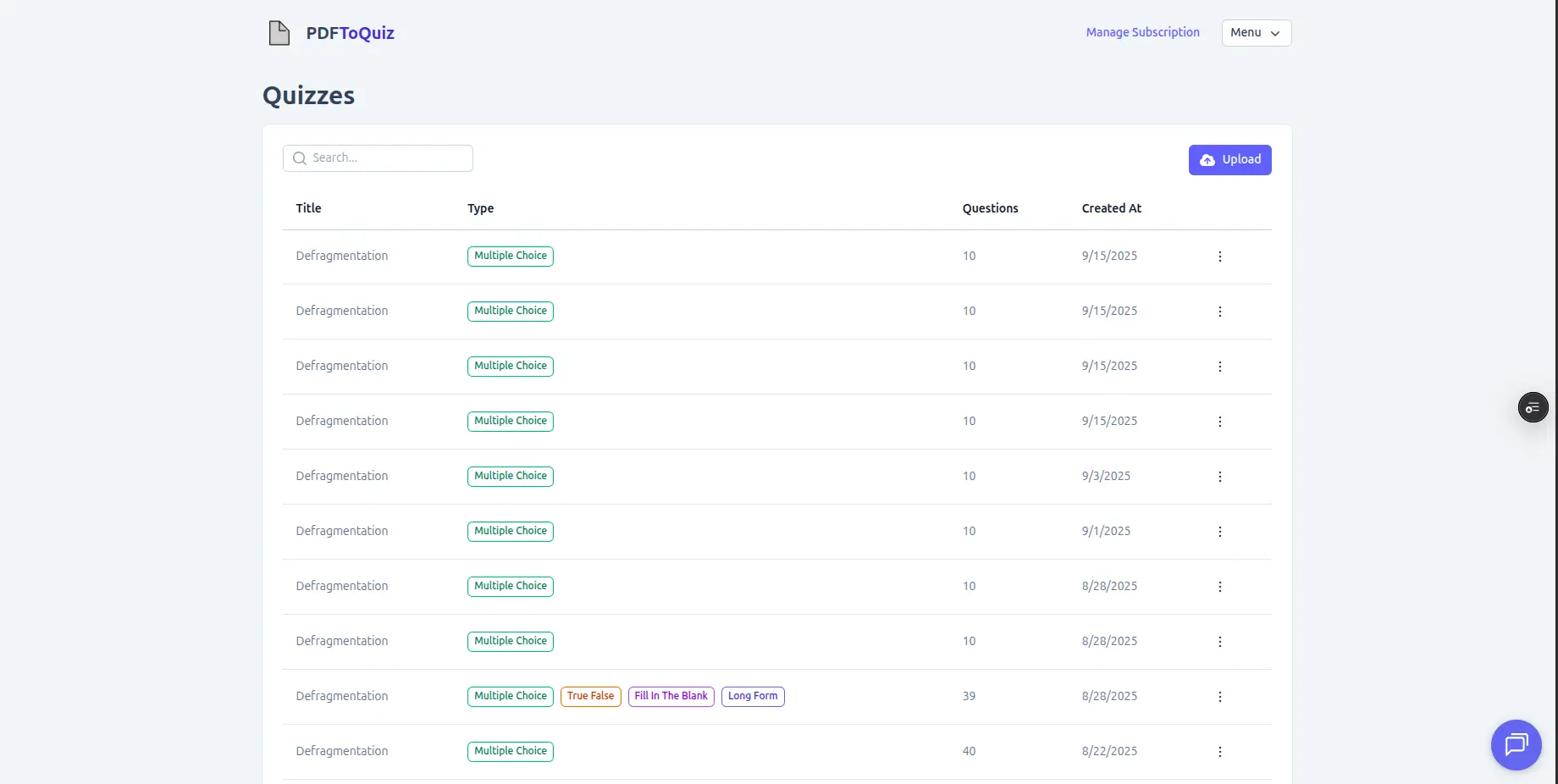This screenshot has width=1558, height=784.
Task: Open options menu for the 8/22/2025 quiz
Action: click(x=1219, y=752)
